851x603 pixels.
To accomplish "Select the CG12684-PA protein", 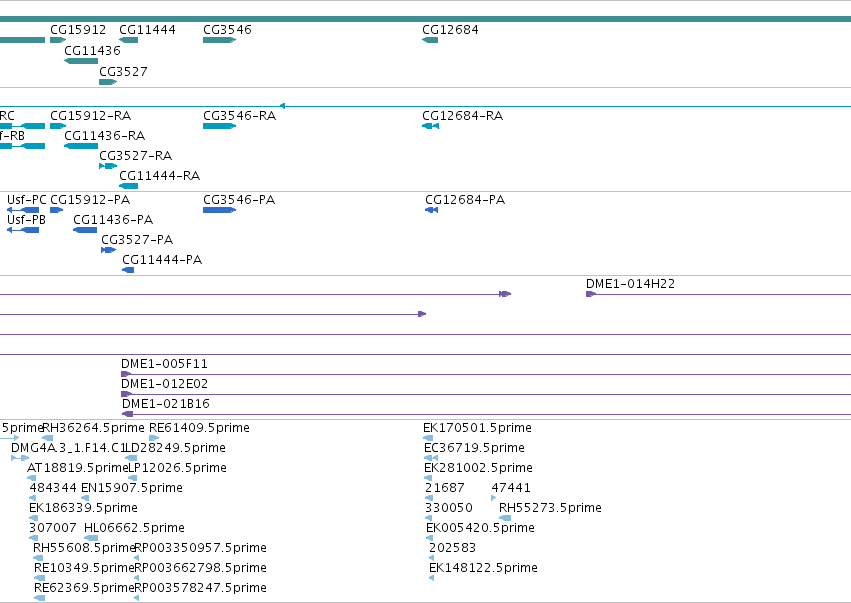I will coord(431,210).
